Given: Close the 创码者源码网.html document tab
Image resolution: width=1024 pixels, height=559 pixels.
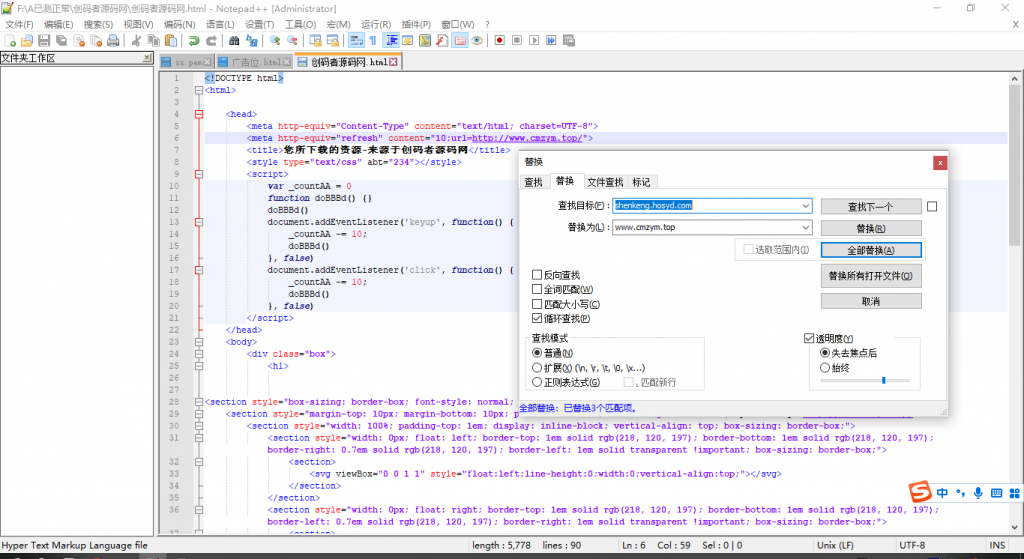Looking at the screenshot, I should [394, 62].
